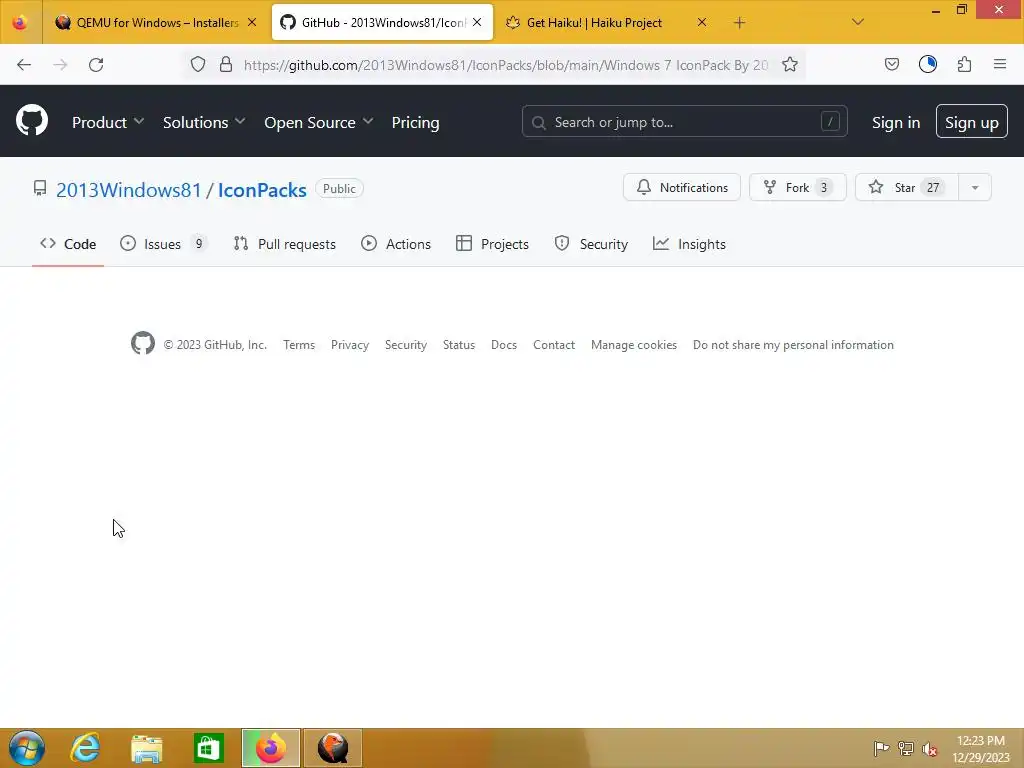Click the network tray icon
1024x768 pixels.
coord(906,748)
